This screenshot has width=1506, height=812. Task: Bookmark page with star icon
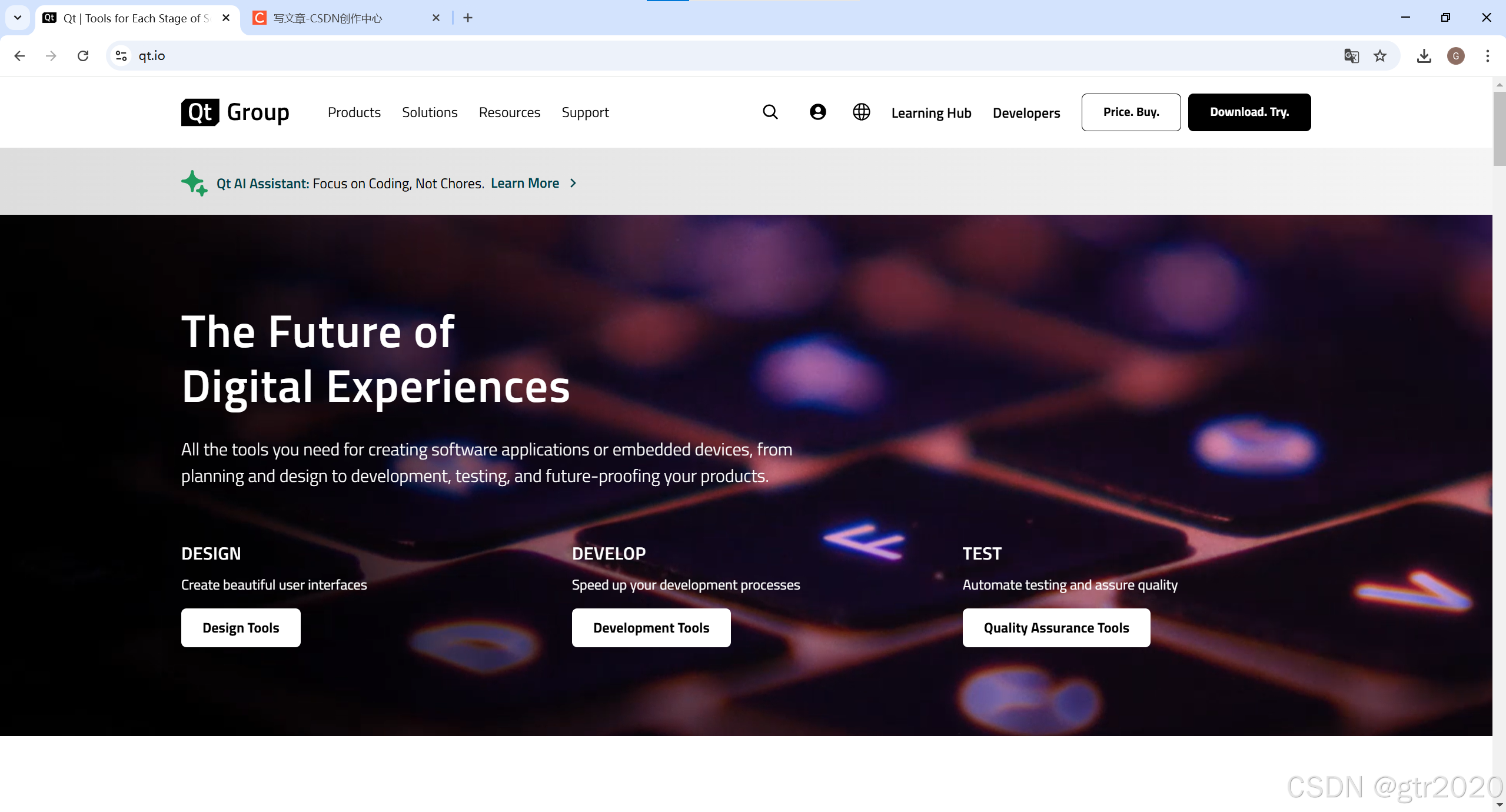[1380, 56]
